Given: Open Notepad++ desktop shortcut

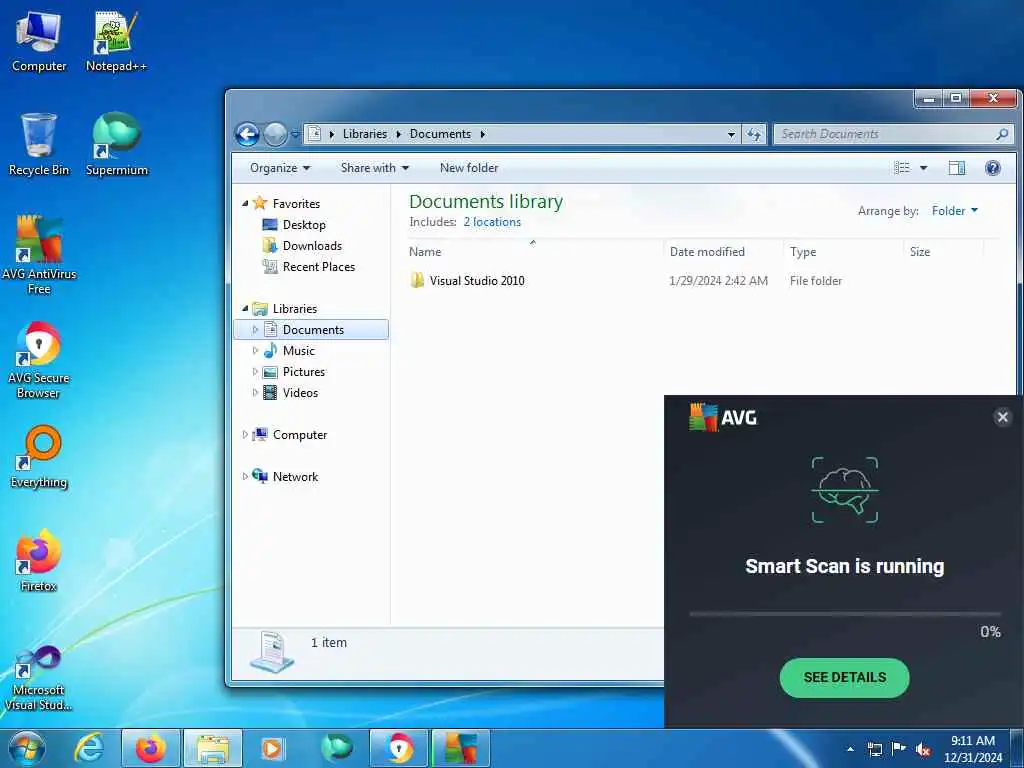Looking at the screenshot, I should point(116,42).
